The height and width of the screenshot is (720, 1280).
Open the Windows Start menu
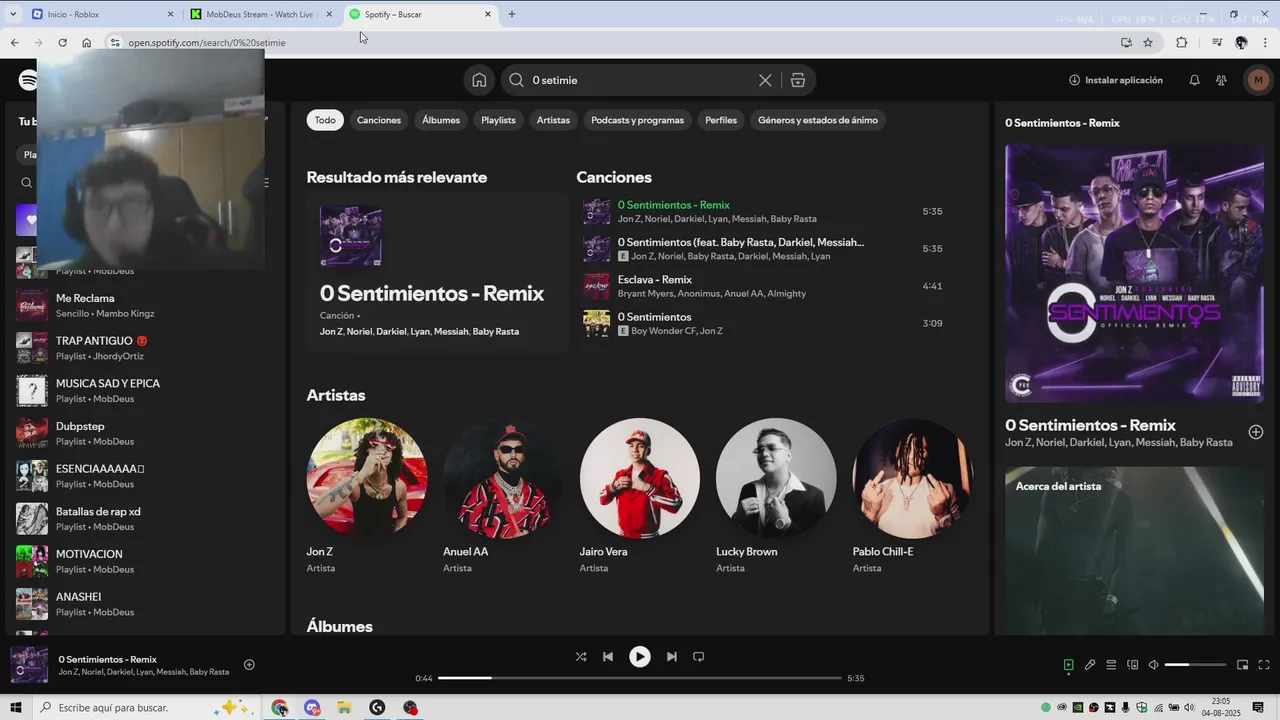coord(15,708)
